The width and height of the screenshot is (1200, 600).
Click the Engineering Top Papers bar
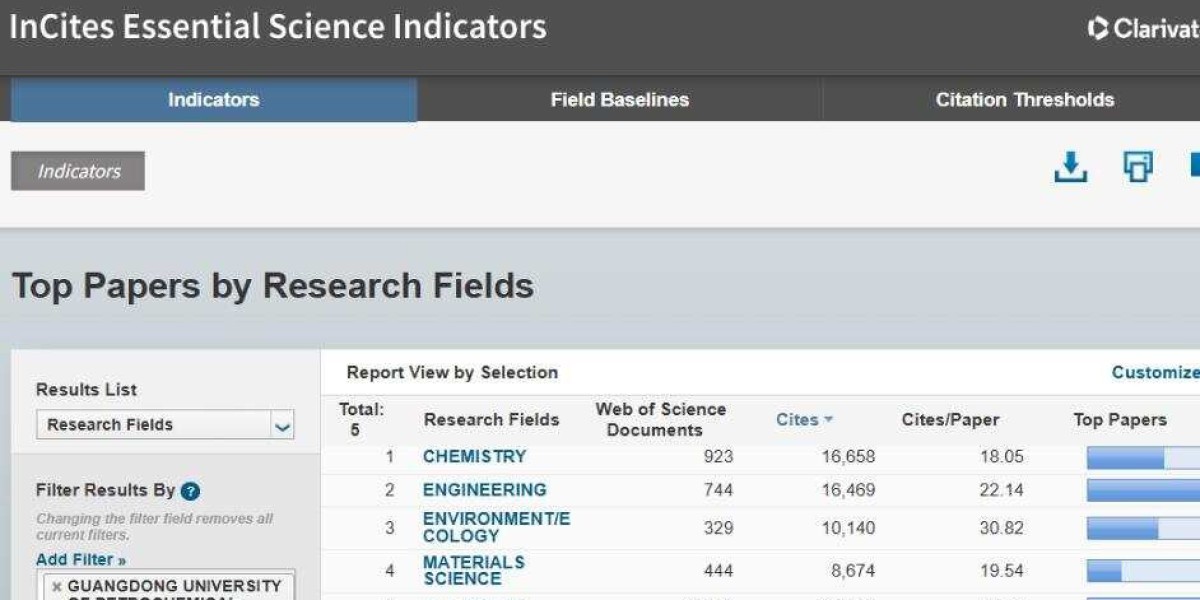pos(1143,490)
